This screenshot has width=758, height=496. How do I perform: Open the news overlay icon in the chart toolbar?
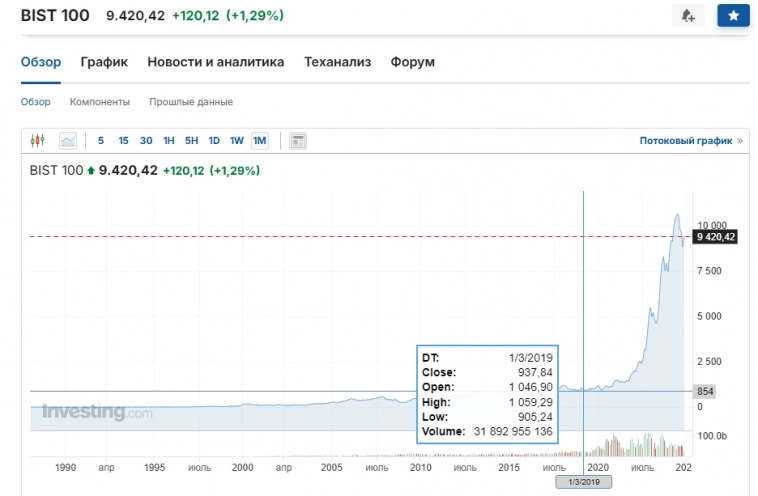(x=297, y=141)
